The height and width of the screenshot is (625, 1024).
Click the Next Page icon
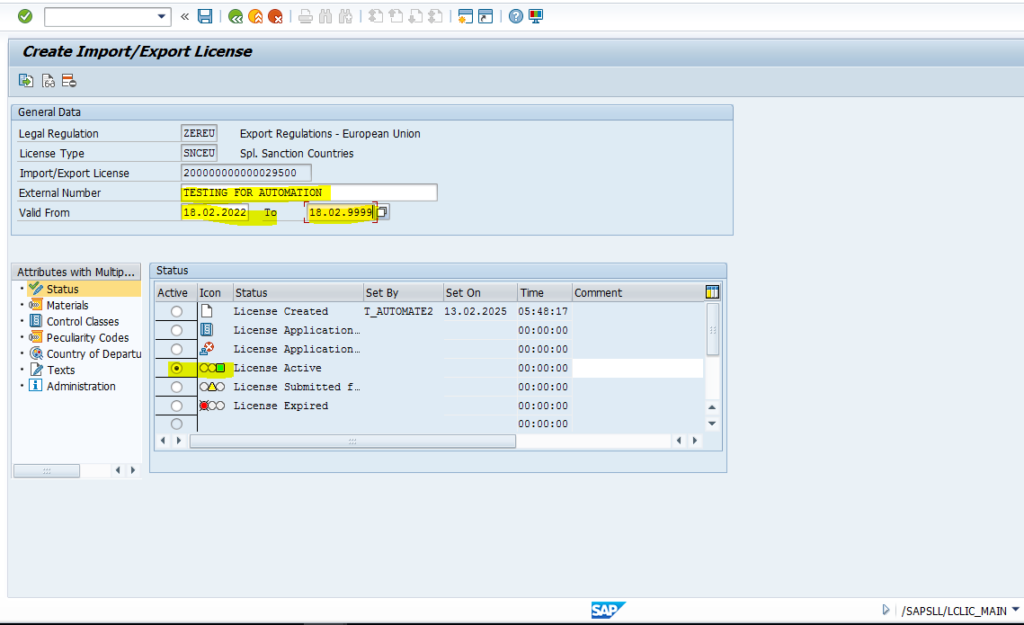[x=415, y=17]
